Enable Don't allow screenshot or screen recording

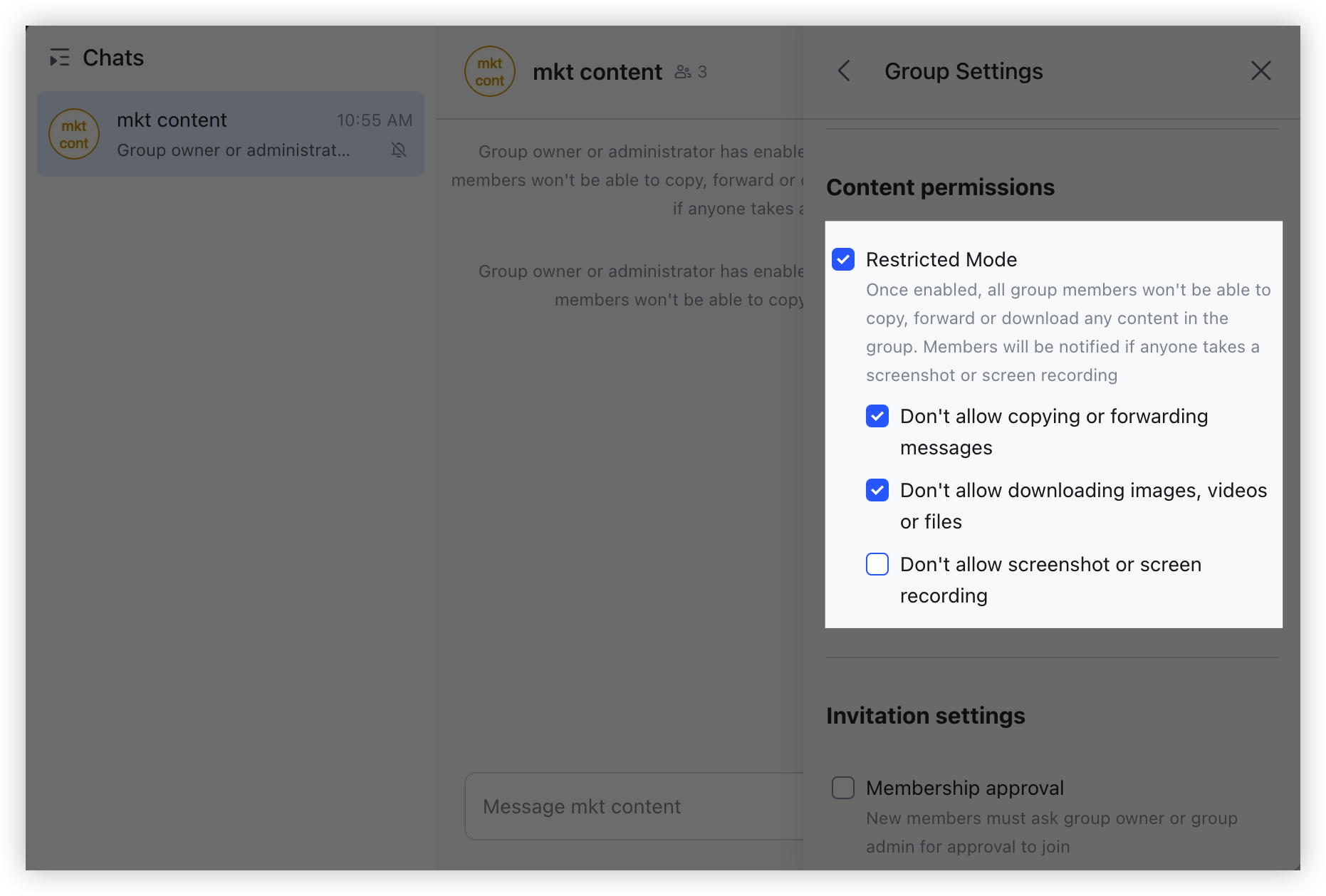click(x=877, y=564)
